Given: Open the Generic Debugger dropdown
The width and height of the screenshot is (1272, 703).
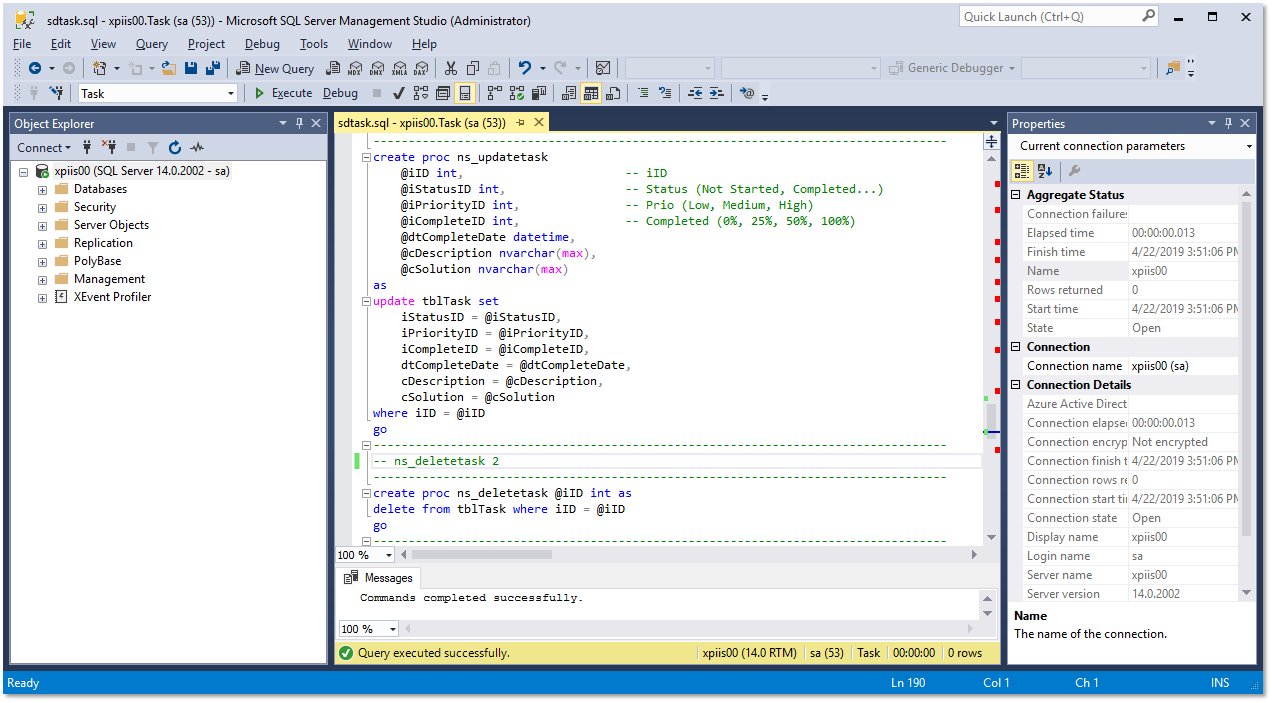Looking at the screenshot, I should click(x=951, y=68).
